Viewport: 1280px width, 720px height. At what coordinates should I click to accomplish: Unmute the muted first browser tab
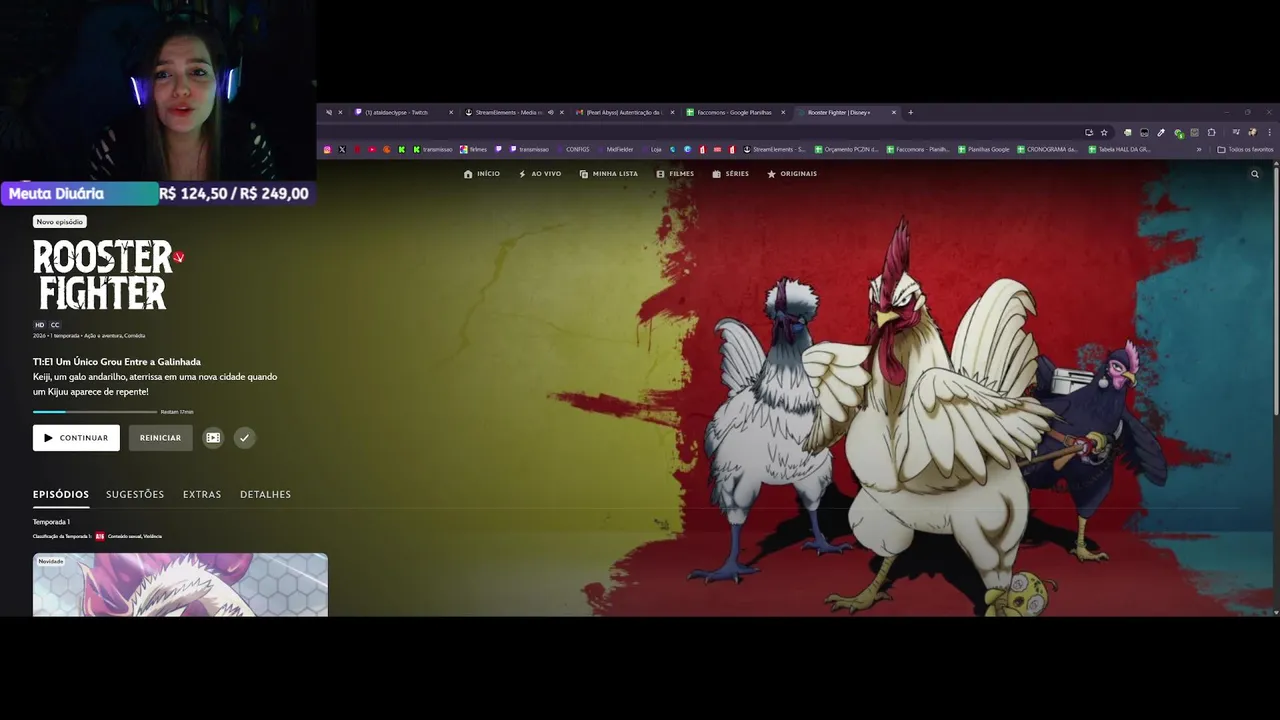click(x=329, y=113)
